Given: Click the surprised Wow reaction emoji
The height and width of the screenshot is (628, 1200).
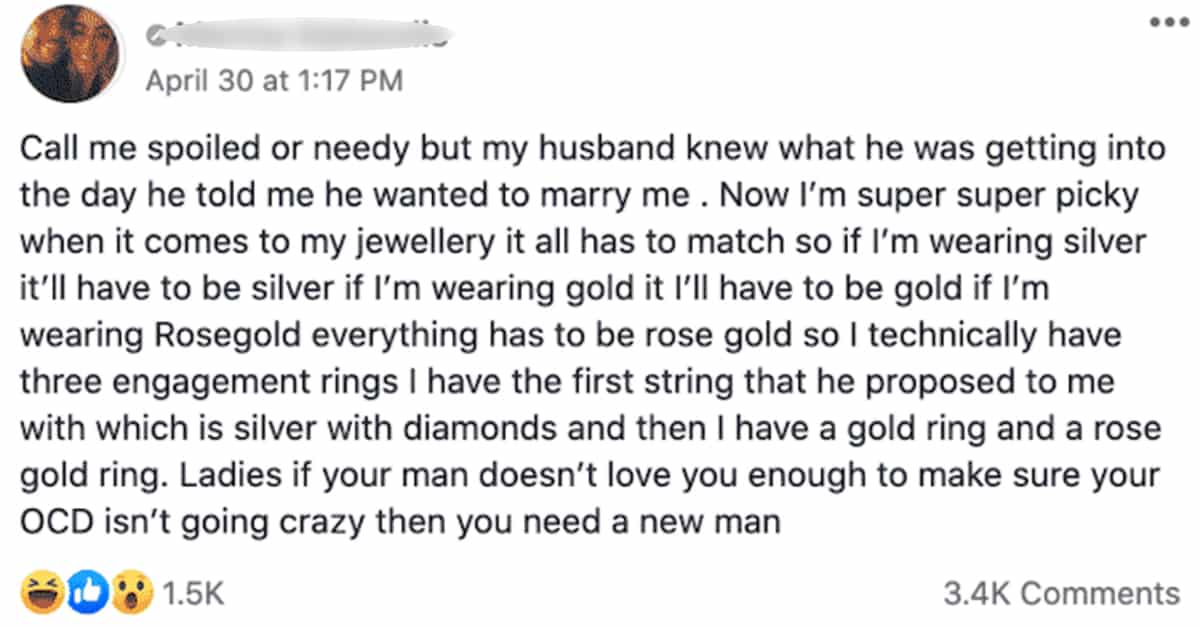Looking at the screenshot, I should click(135, 594).
